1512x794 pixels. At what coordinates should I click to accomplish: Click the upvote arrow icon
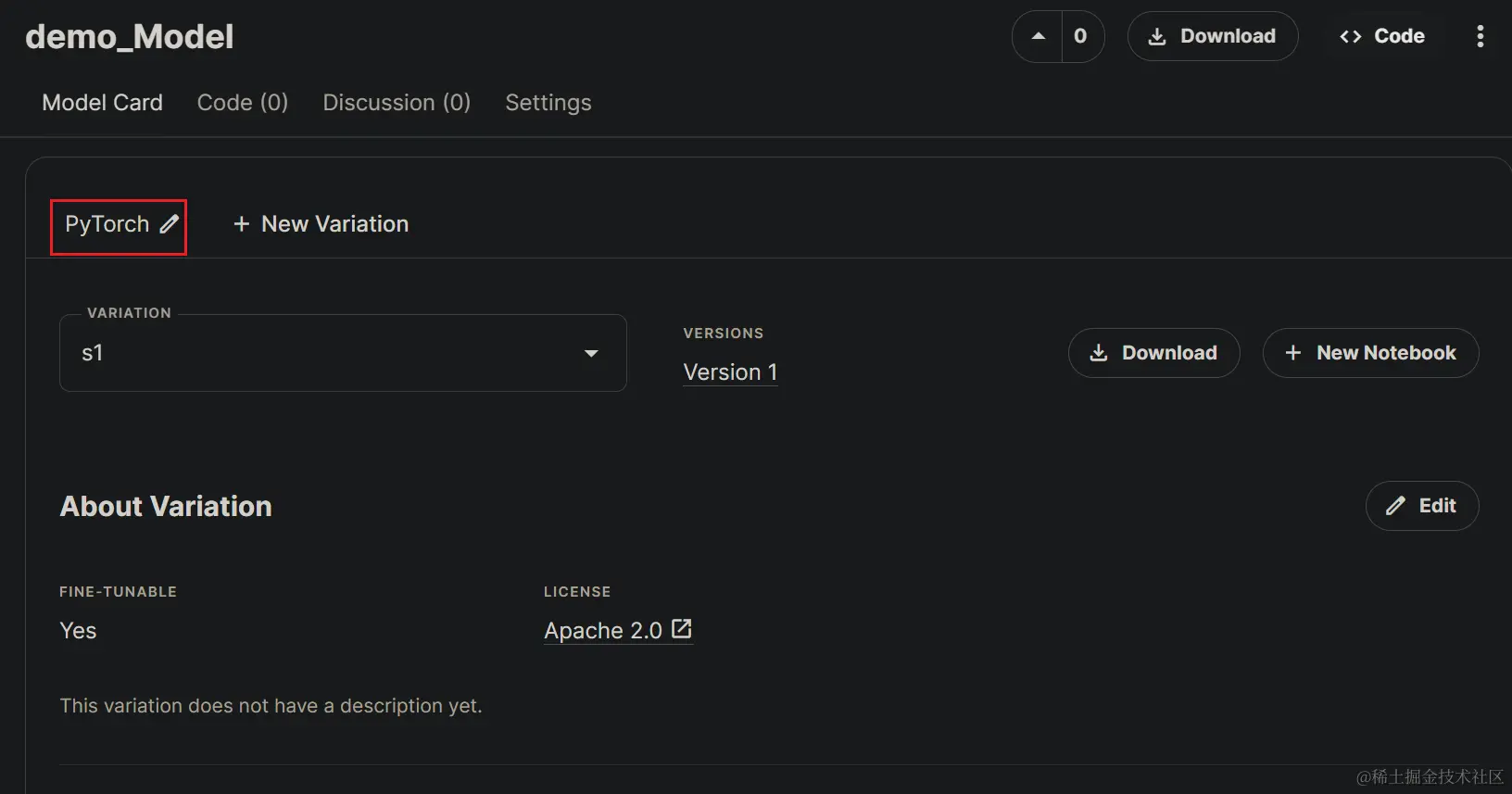(x=1039, y=36)
